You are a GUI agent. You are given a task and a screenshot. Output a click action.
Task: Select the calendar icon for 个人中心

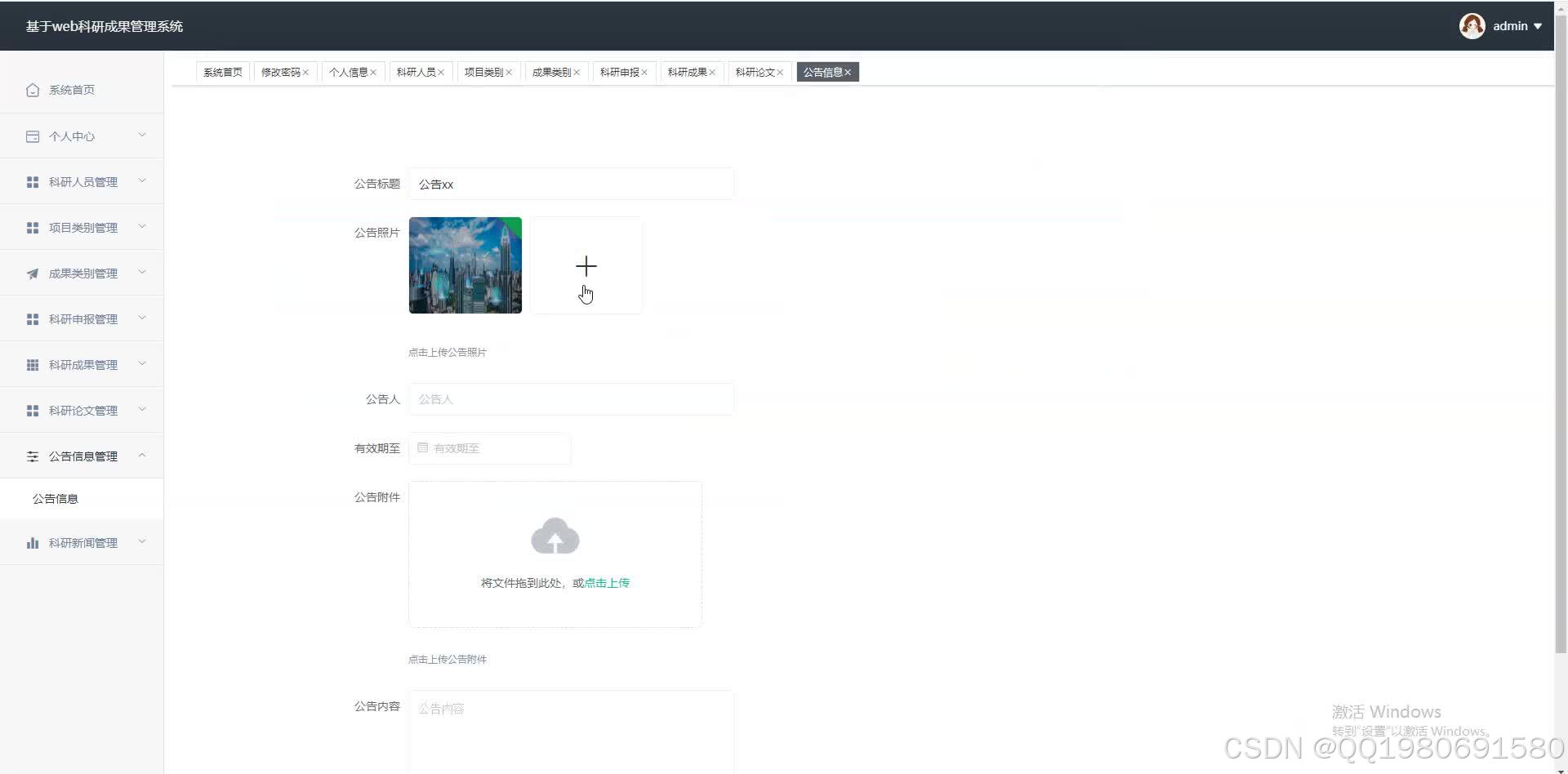click(x=33, y=136)
